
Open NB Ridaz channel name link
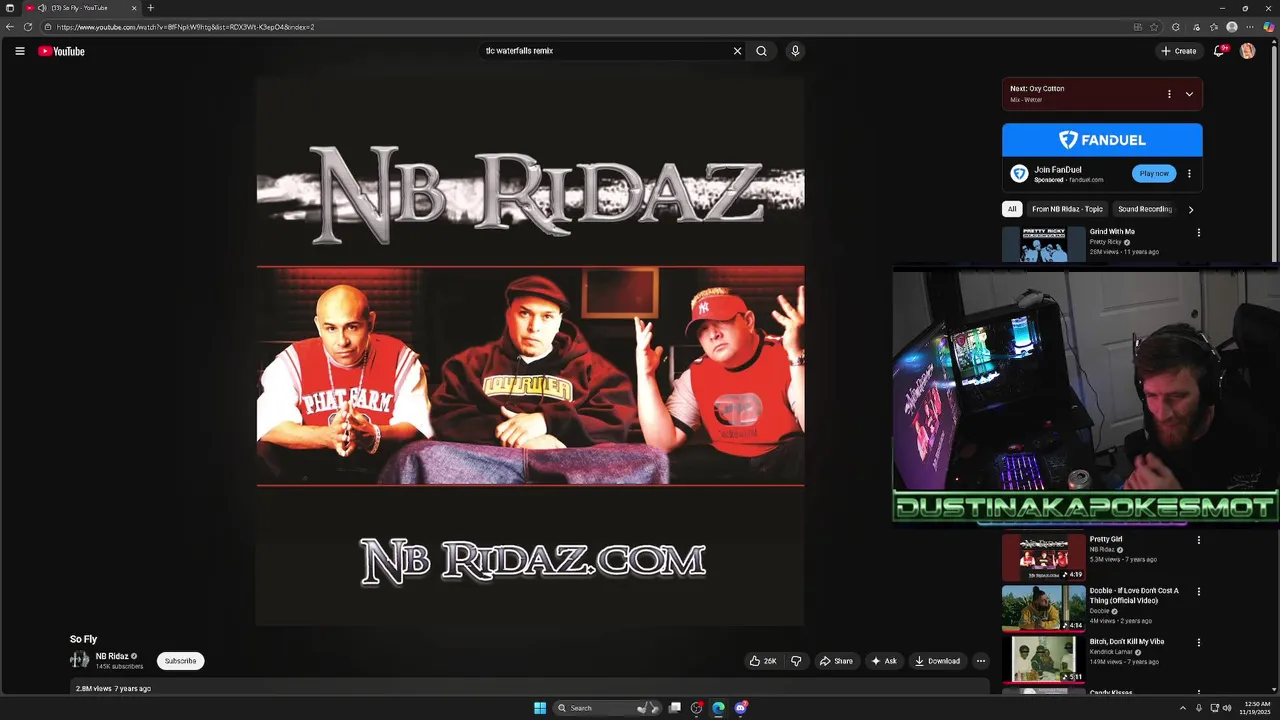pos(112,656)
